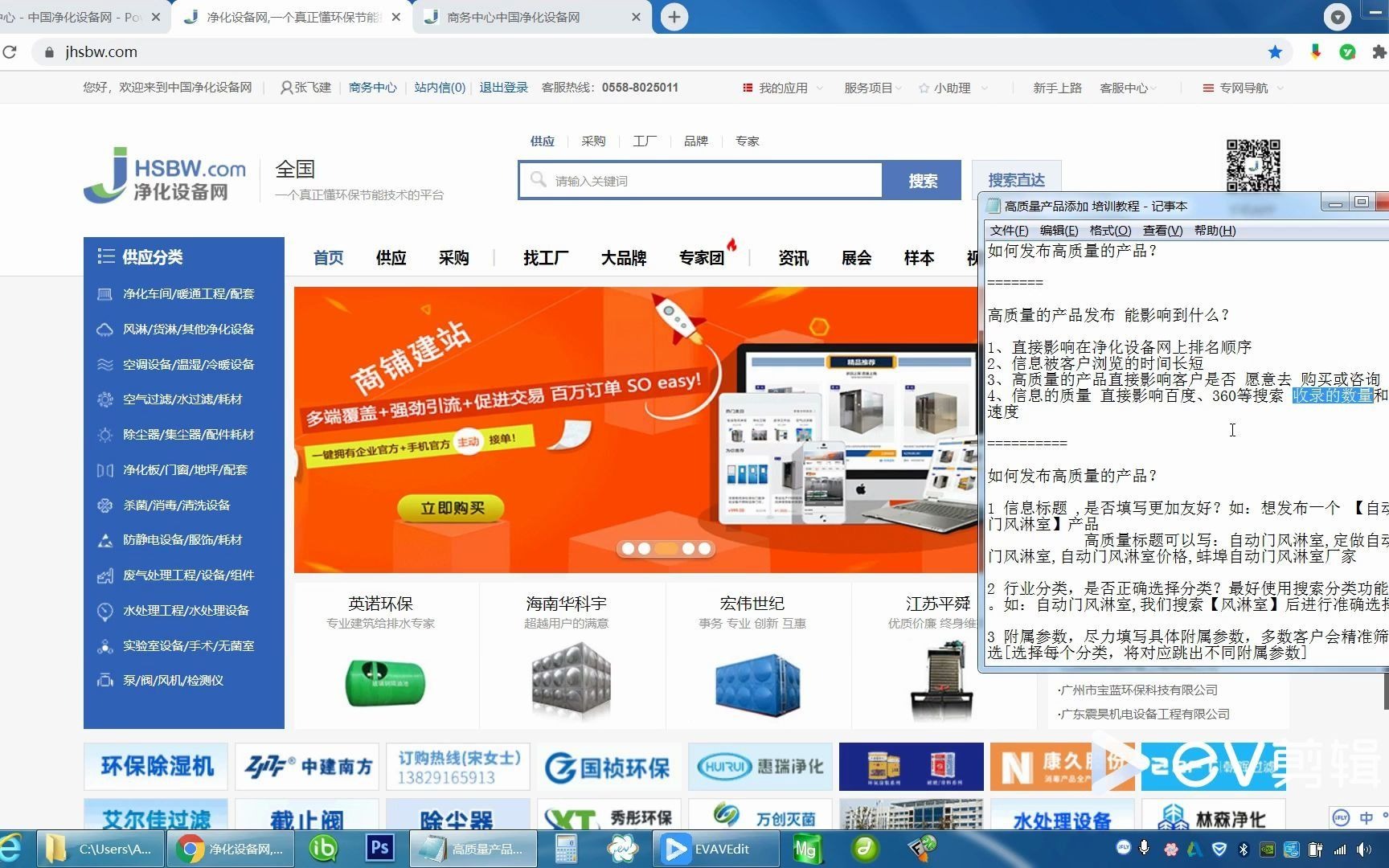Click the QR code image
The height and width of the screenshot is (868, 1389).
click(x=1252, y=165)
